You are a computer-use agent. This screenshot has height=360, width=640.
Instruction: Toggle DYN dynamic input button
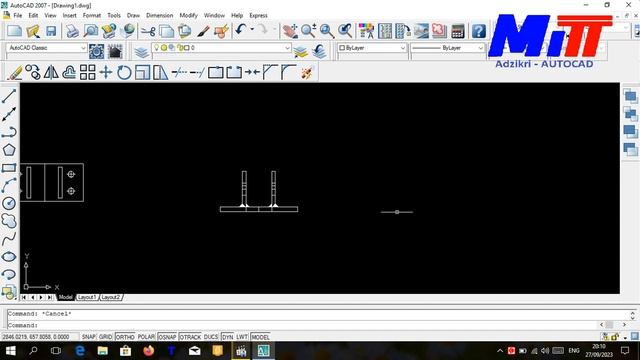tap(227, 337)
